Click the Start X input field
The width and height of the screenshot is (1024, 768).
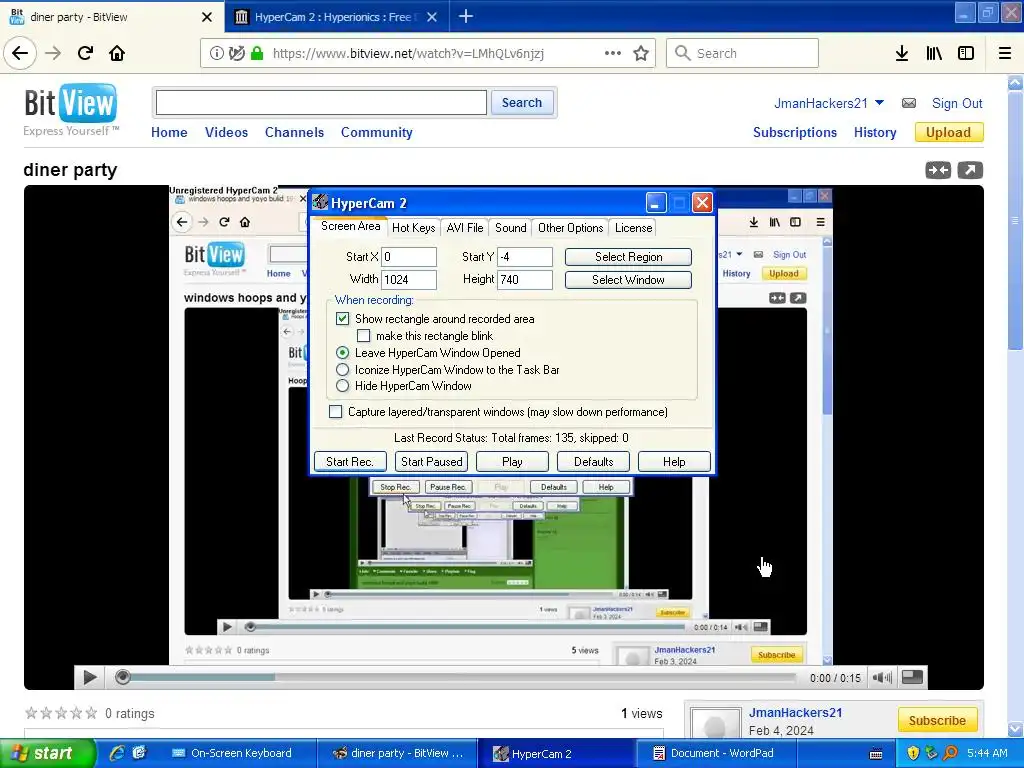click(x=409, y=257)
